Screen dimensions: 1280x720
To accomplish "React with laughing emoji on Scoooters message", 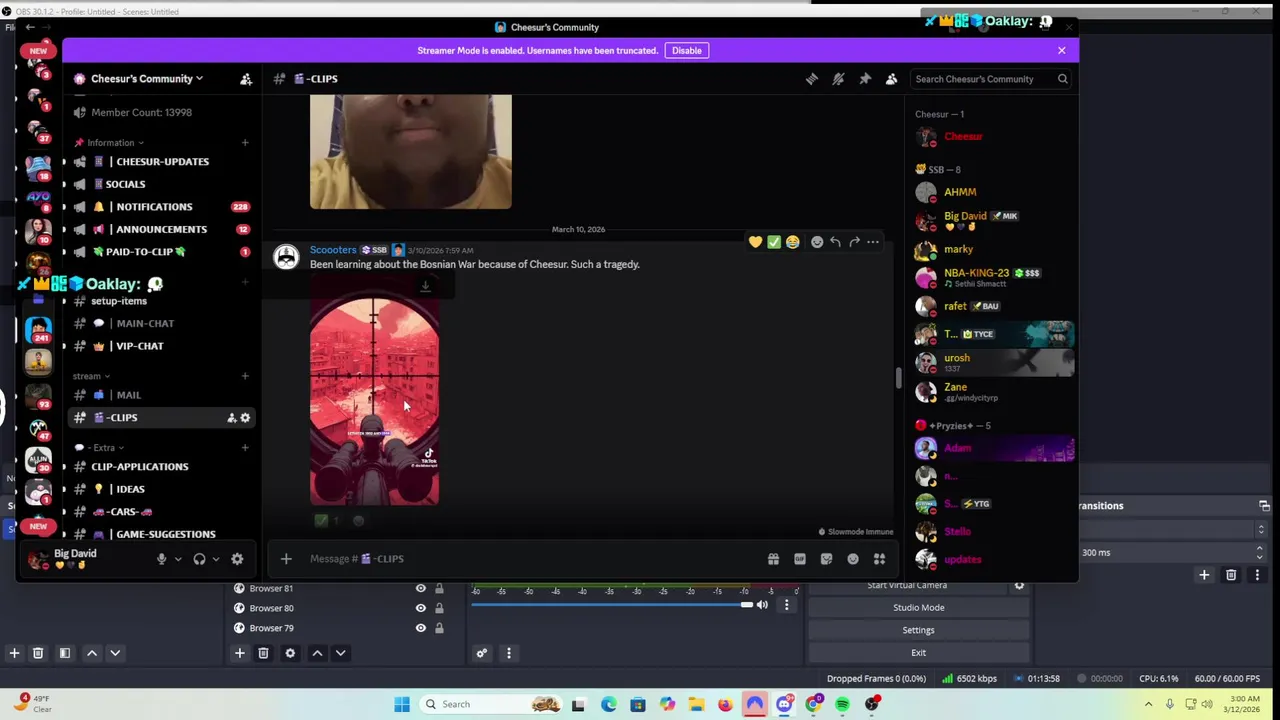I will pyautogui.click(x=793, y=242).
